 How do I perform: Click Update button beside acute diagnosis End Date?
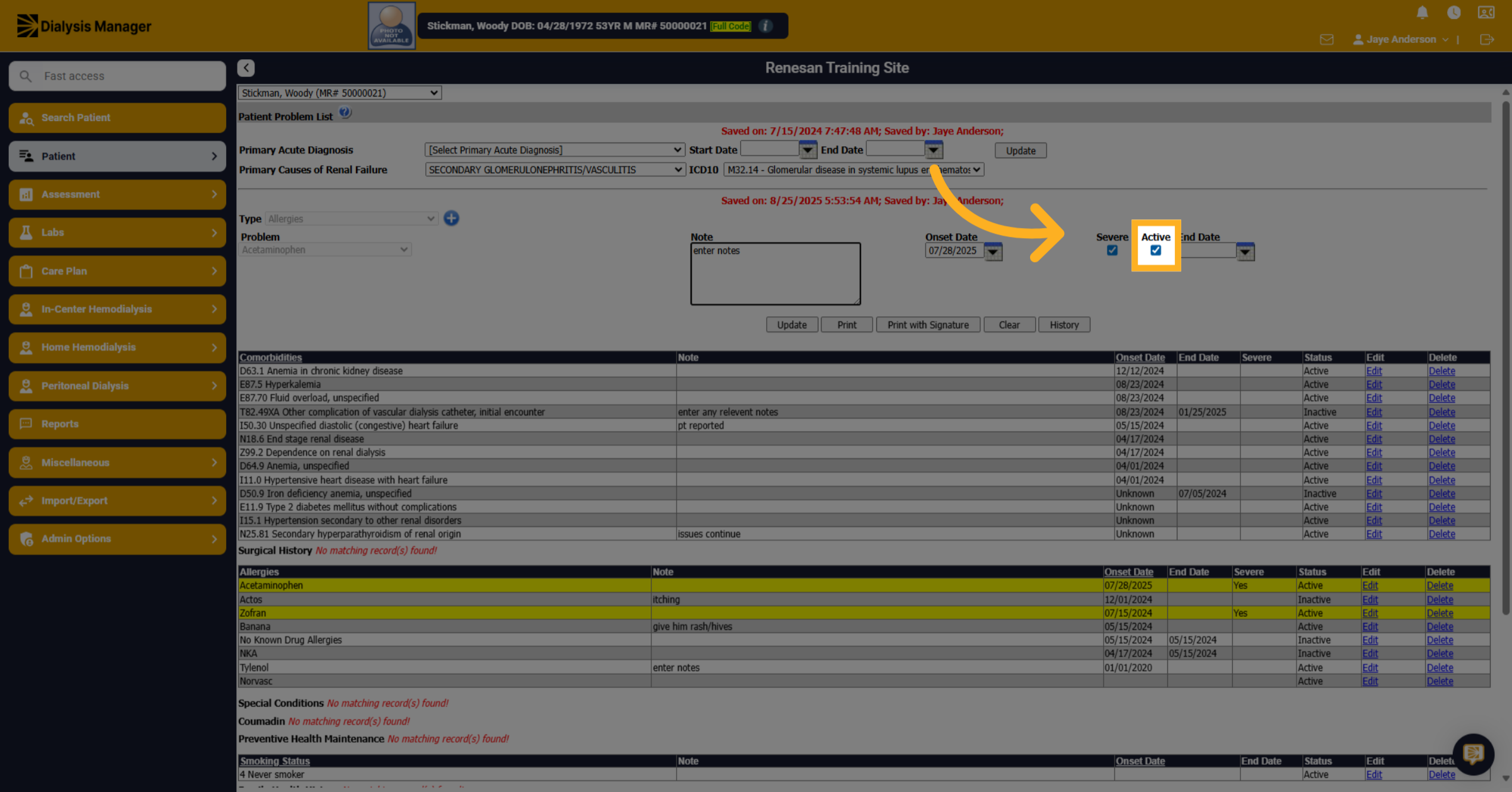click(x=1021, y=151)
